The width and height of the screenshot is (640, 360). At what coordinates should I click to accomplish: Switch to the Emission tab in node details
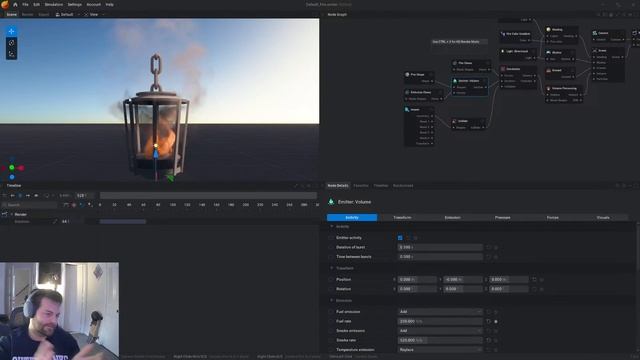coord(452,218)
